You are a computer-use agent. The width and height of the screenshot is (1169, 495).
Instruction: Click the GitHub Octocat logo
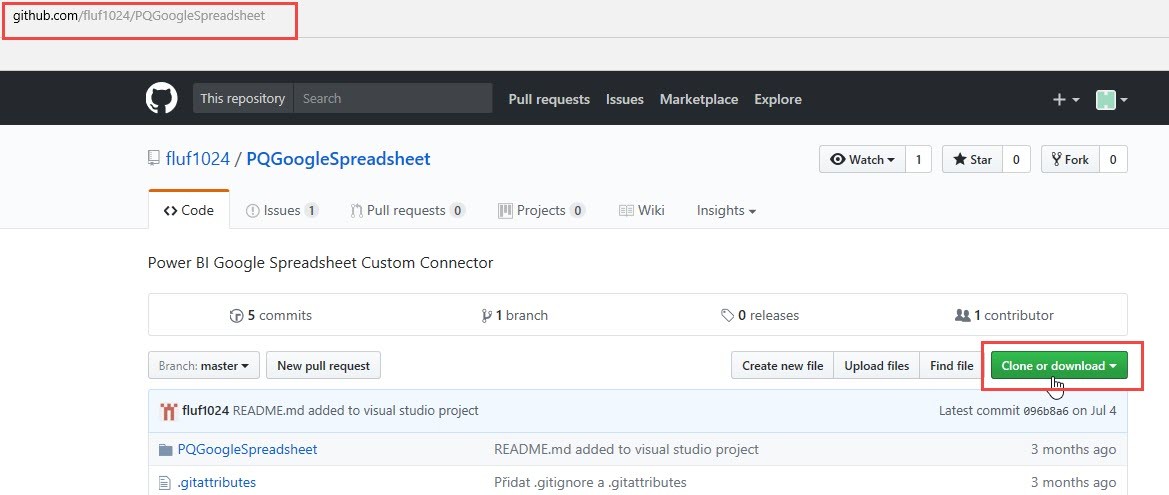pyautogui.click(x=161, y=98)
